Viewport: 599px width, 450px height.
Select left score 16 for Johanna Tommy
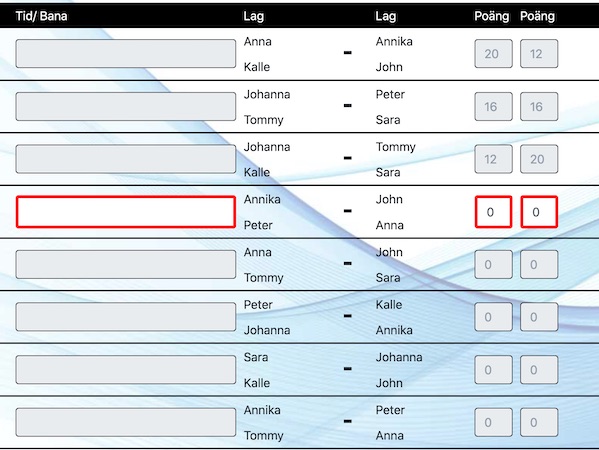493,106
